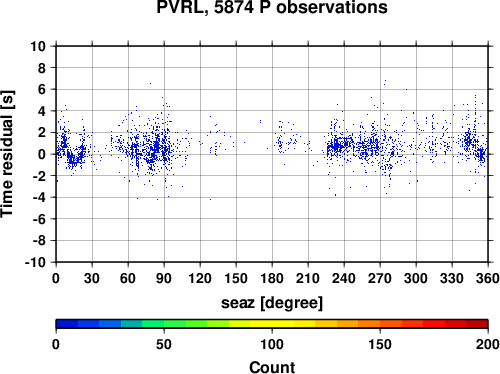Viewport: 500px width, 374px height.
Task: Select the dark red colorbar segment near 200
Action: point(477,324)
